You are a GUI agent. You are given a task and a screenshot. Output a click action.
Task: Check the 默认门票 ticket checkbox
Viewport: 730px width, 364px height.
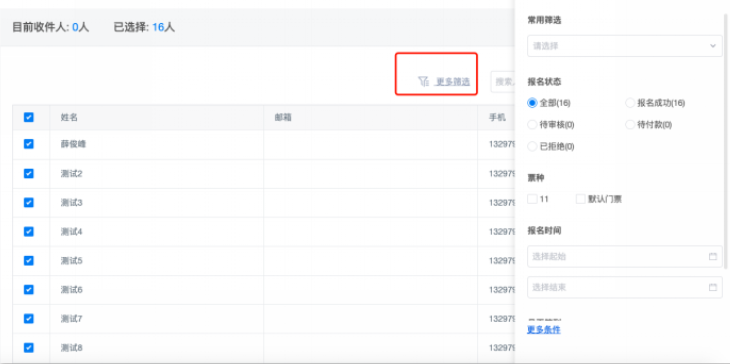(581, 199)
